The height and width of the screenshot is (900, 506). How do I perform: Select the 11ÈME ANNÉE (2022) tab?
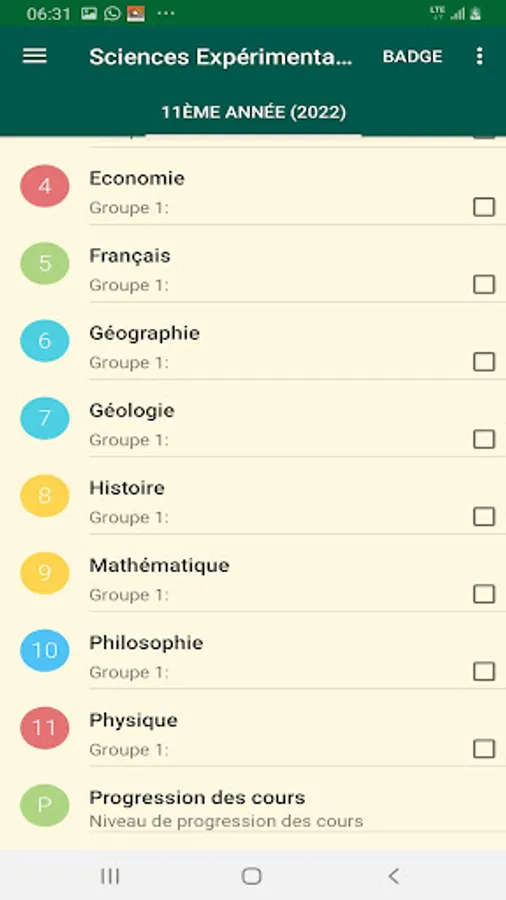coord(253,112)
